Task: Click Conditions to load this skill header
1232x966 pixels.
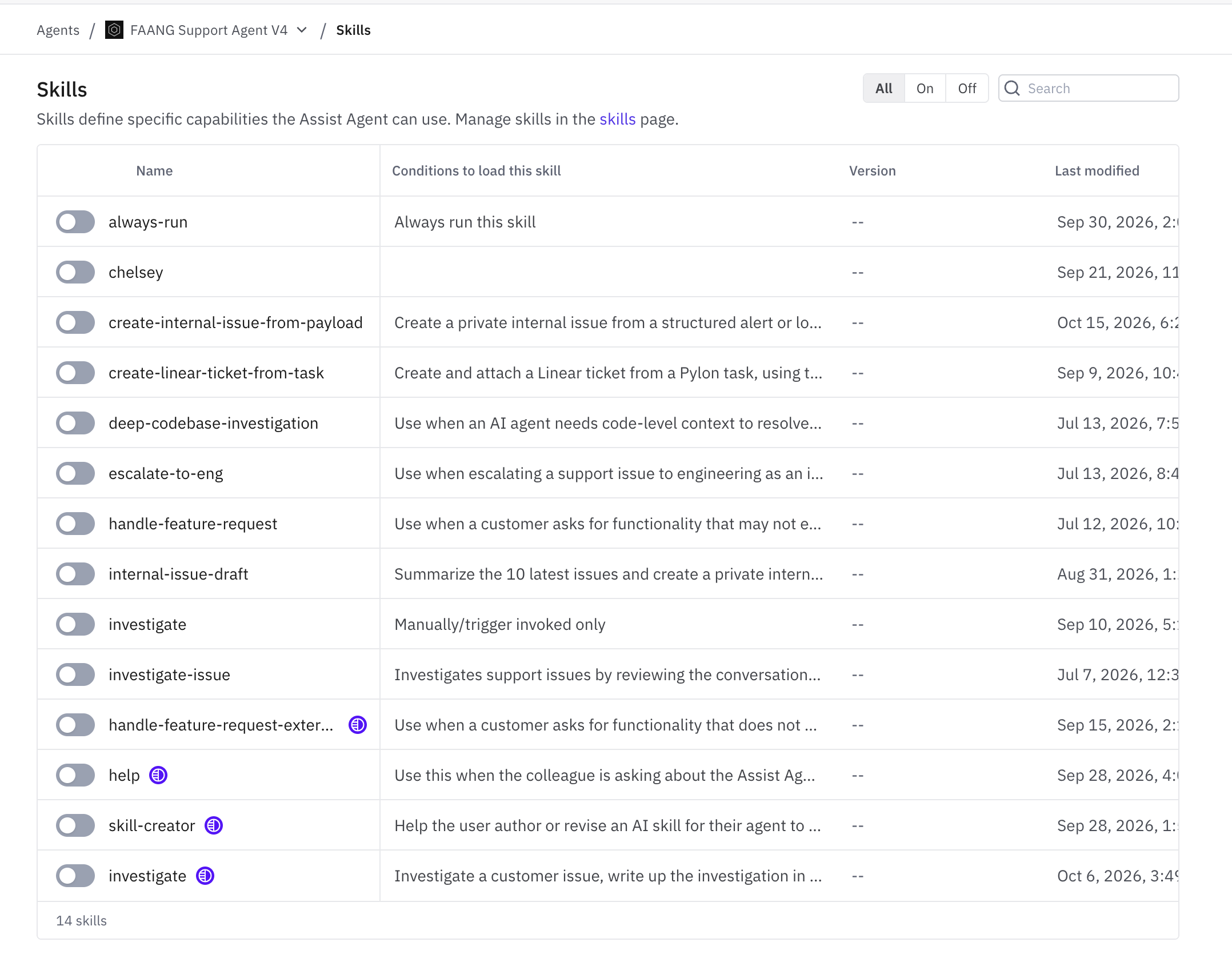Action: (476, 170)
